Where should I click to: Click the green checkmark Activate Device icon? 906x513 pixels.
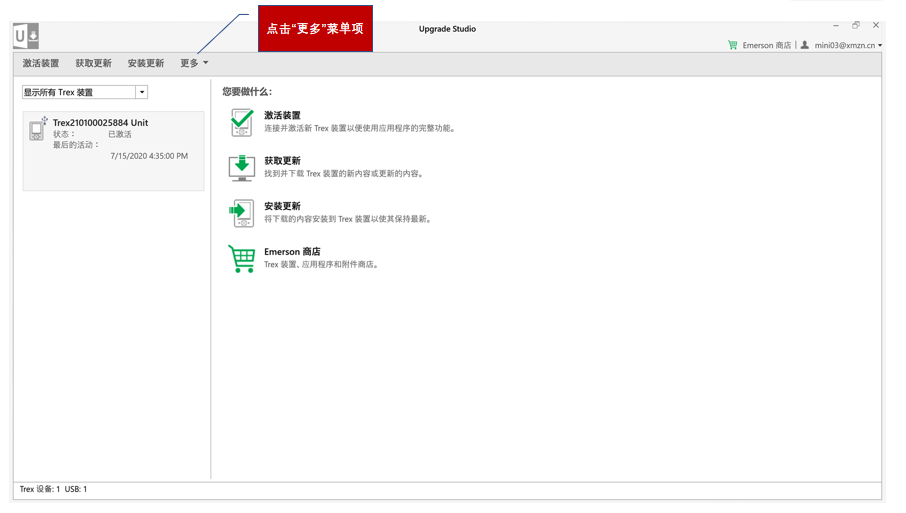[x=242, y=122]
